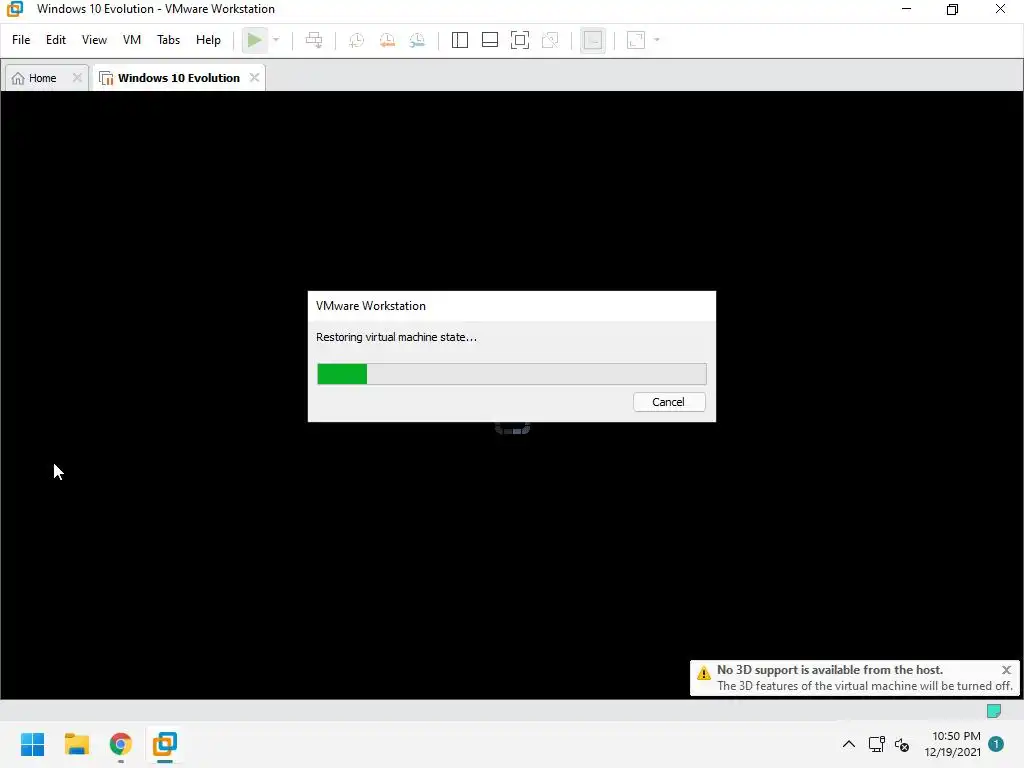The height and width of the screenshot is (768, 1024).
Task: Click the green Power On play button
Action: pyautogui.click(x=254, y=40)
